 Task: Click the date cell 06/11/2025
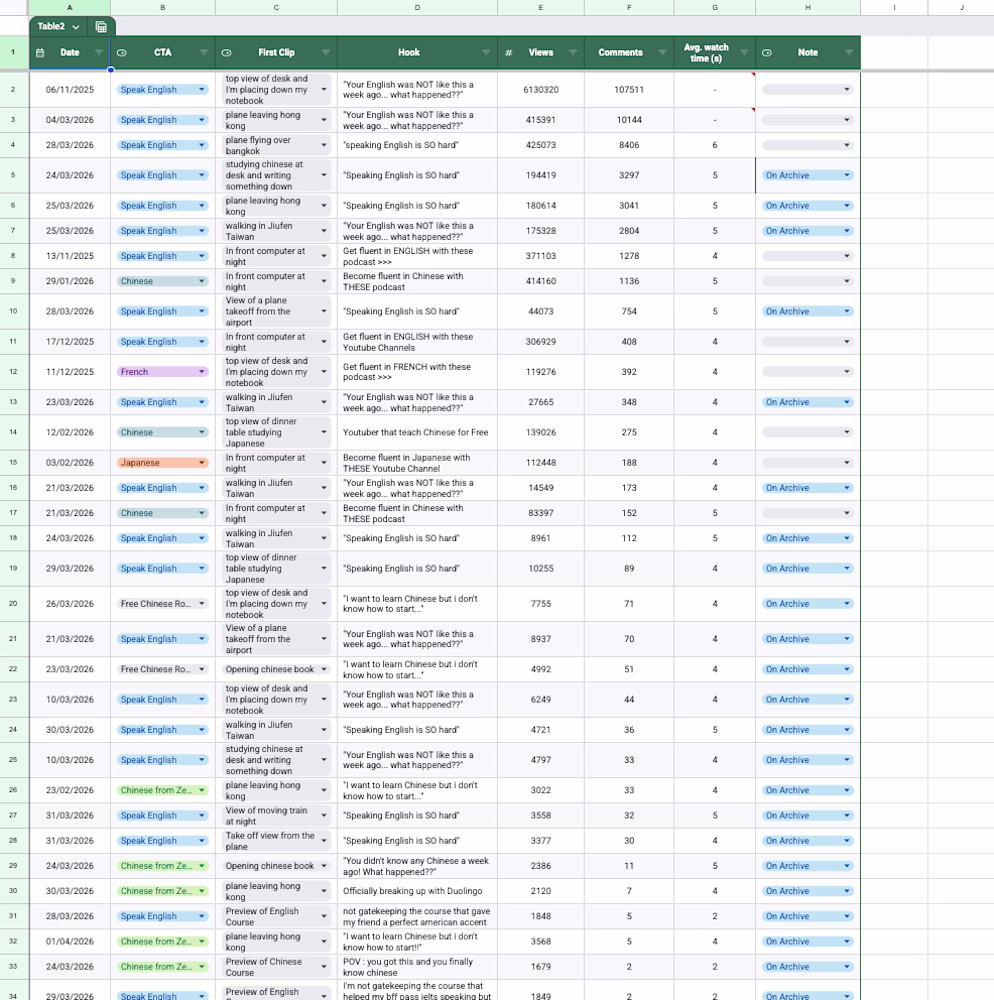pos(69,89)
